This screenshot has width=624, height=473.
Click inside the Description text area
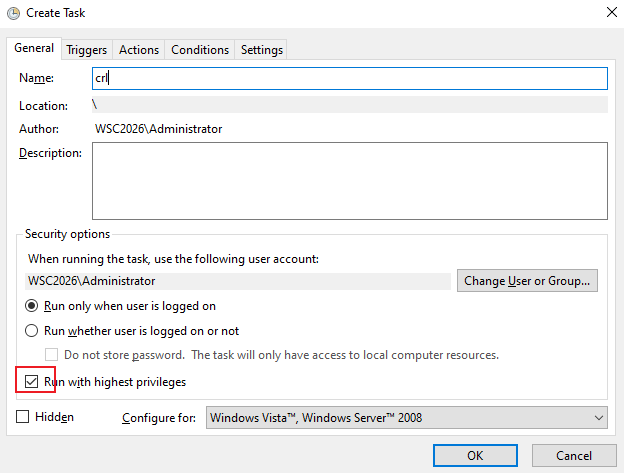[x=350, y=181]
